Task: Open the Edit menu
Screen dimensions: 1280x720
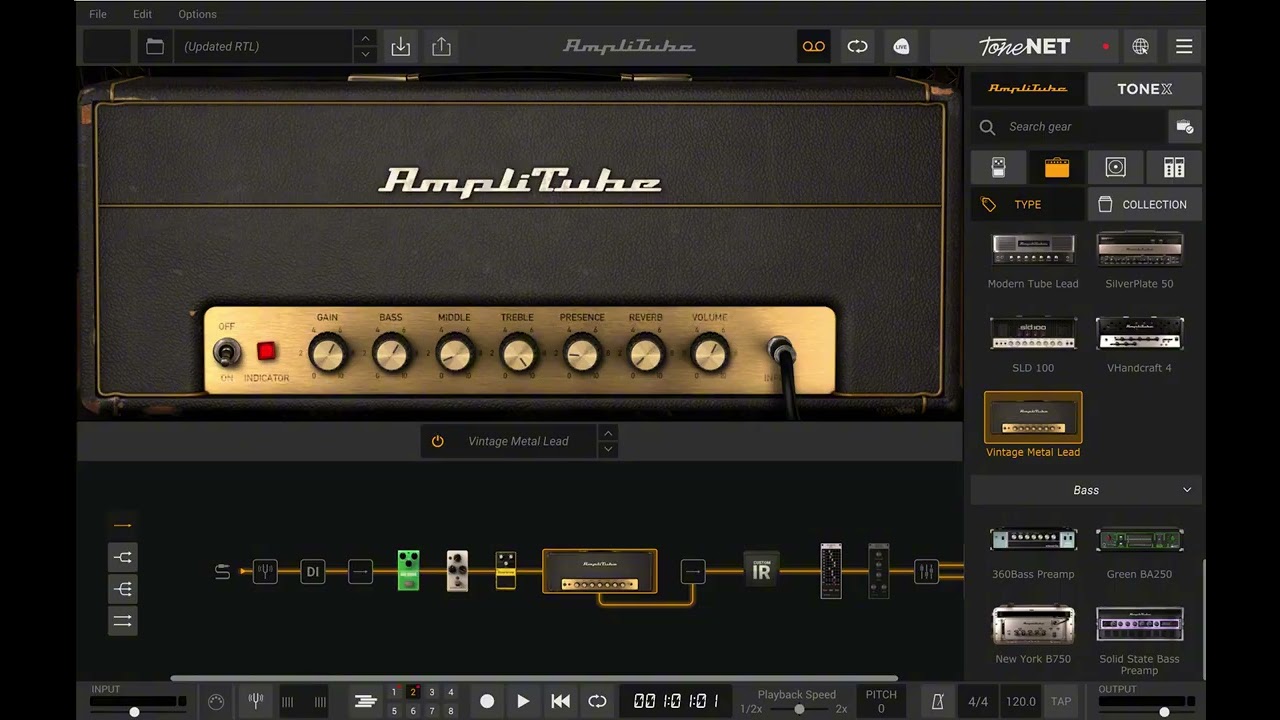Action: (x=142, y=14)
